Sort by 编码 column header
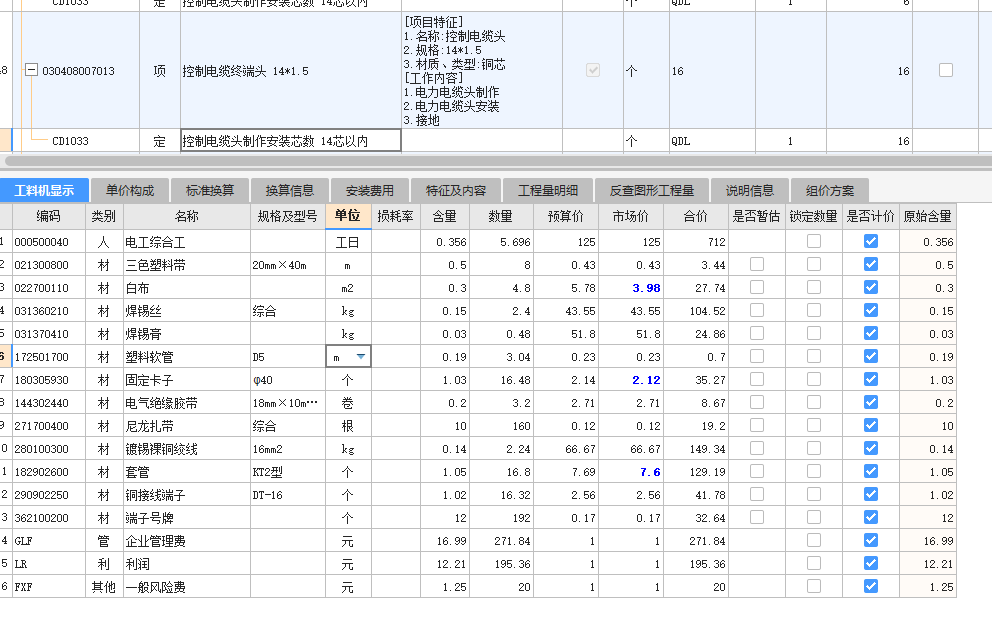The image size is (992, 626). click(x=49, y=216)
